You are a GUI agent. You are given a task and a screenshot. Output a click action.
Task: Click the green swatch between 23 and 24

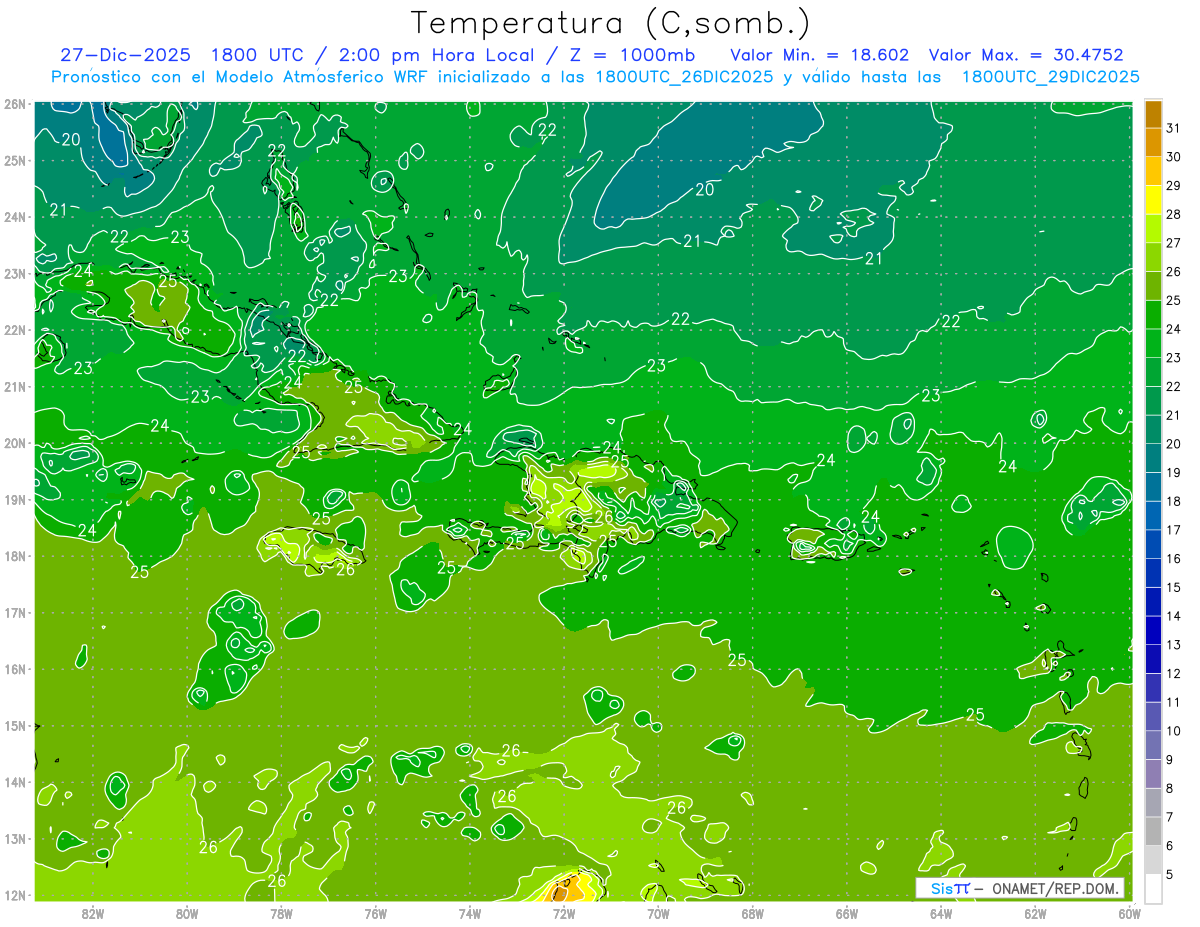[1154, 343]
